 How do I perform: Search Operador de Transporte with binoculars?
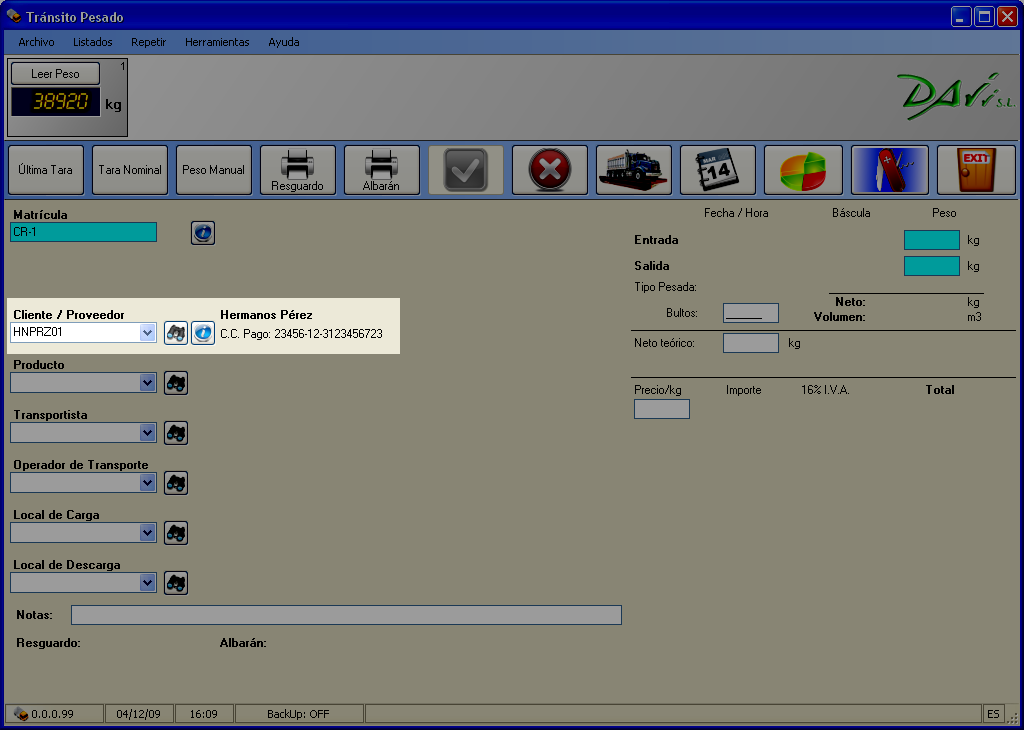[176, 483]
